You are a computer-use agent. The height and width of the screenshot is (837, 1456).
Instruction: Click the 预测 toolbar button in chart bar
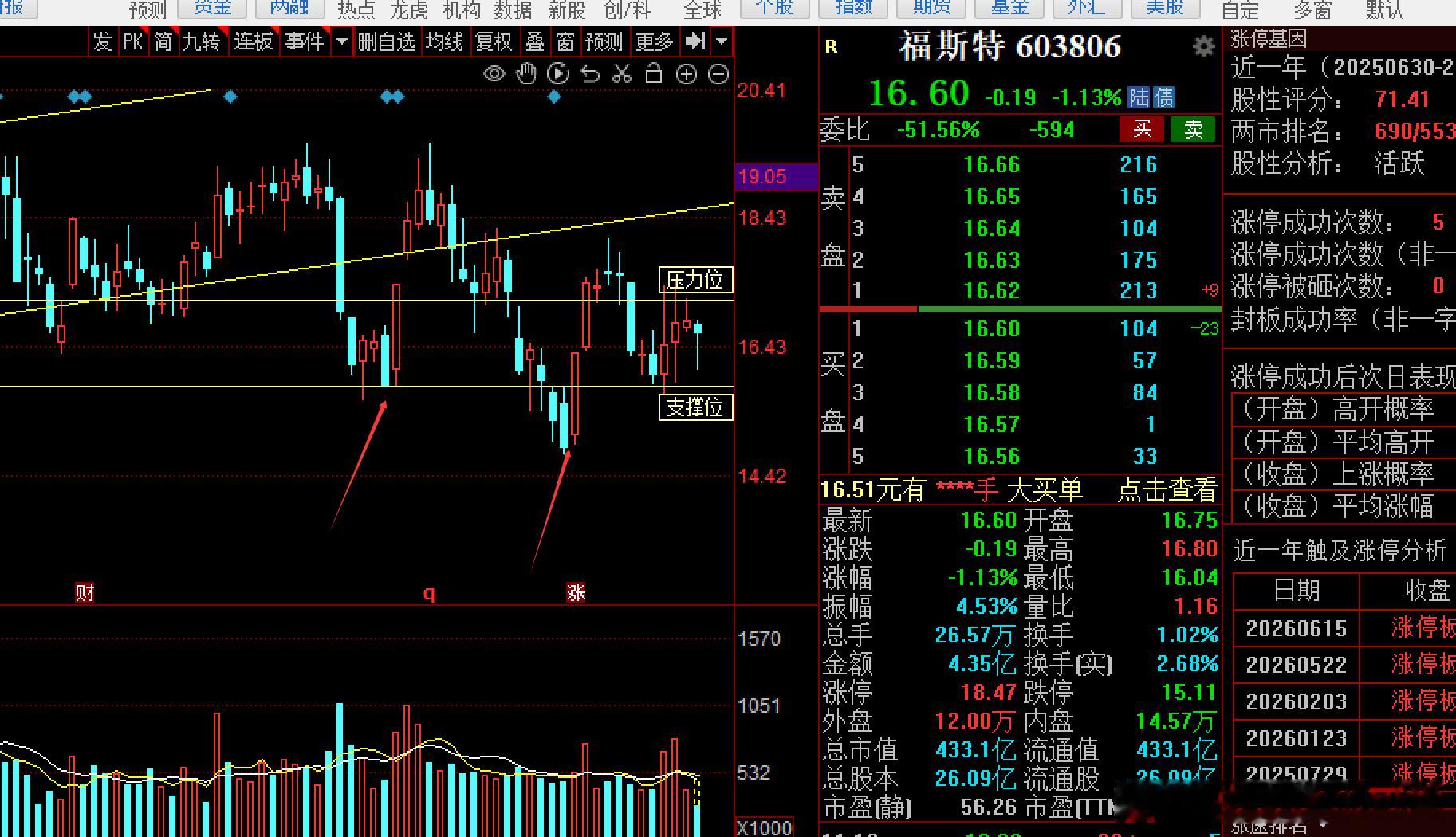coord(604,41)
